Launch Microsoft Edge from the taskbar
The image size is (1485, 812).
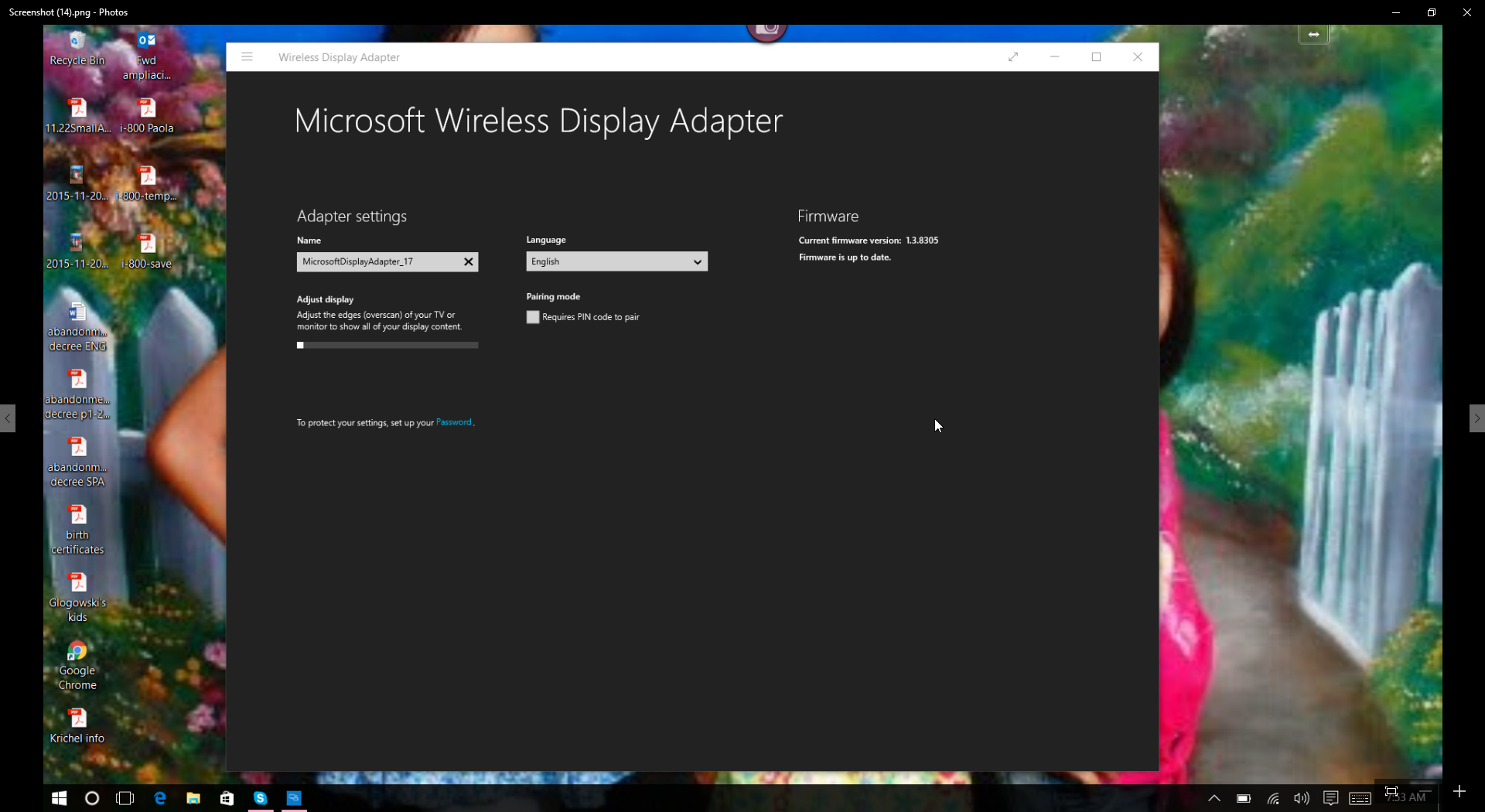coord(160,798)
